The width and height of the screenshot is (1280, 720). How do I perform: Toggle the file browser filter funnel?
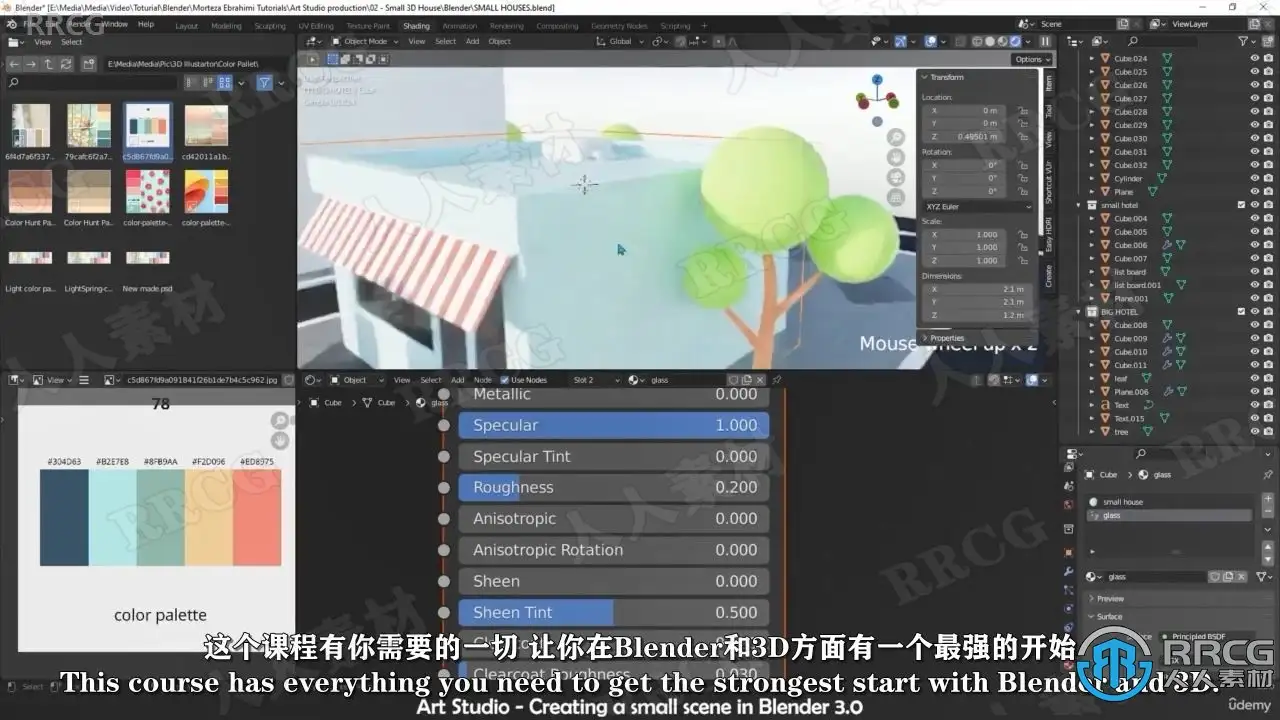point(264,83)
